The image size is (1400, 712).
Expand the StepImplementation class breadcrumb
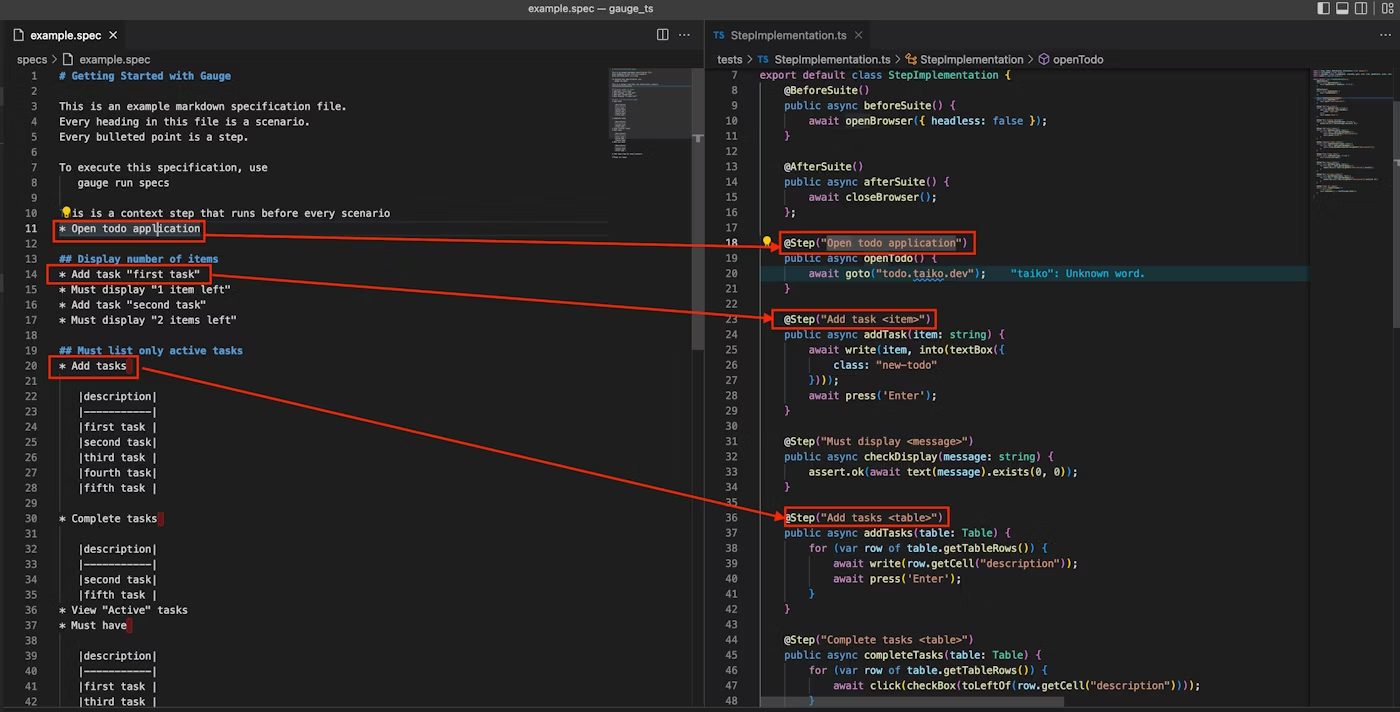pos(970,60)
